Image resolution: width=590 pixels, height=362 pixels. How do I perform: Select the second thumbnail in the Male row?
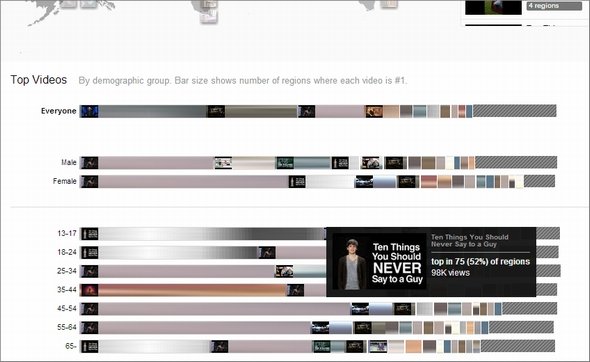pos(223,163)
